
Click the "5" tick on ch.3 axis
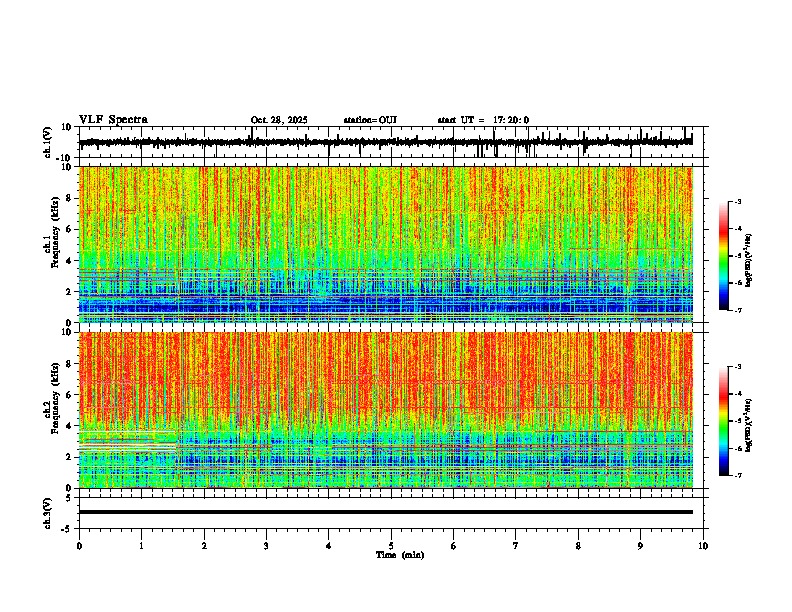point(70,498)
